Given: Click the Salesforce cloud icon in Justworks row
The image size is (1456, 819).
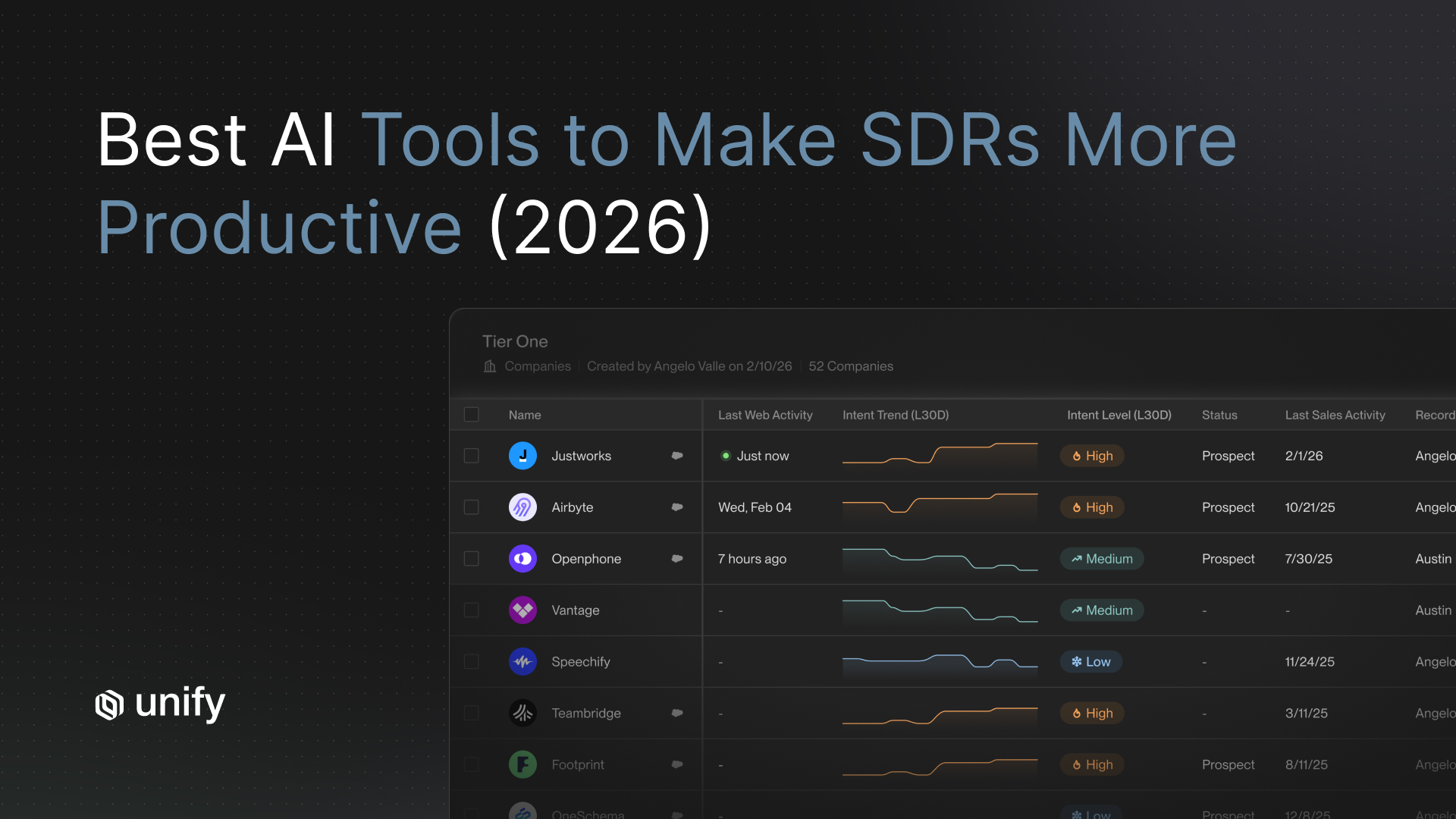Looking at the screenshot, I should pos(677,456).
